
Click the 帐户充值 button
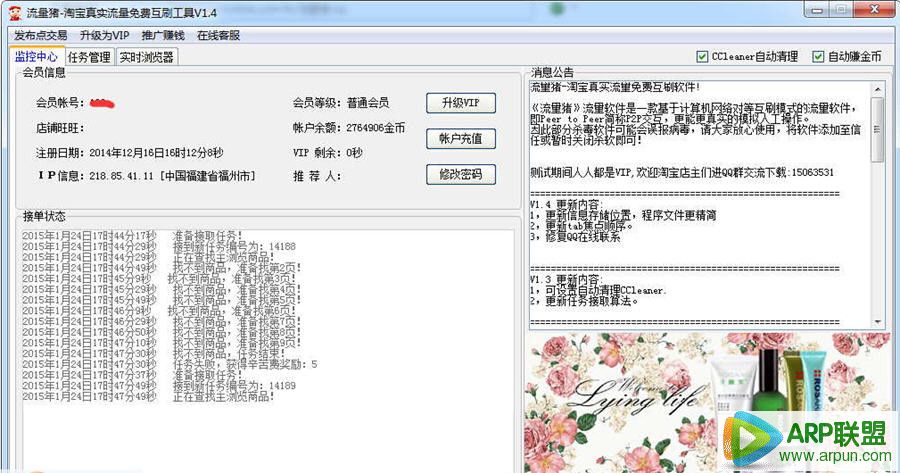pos(461,138)
